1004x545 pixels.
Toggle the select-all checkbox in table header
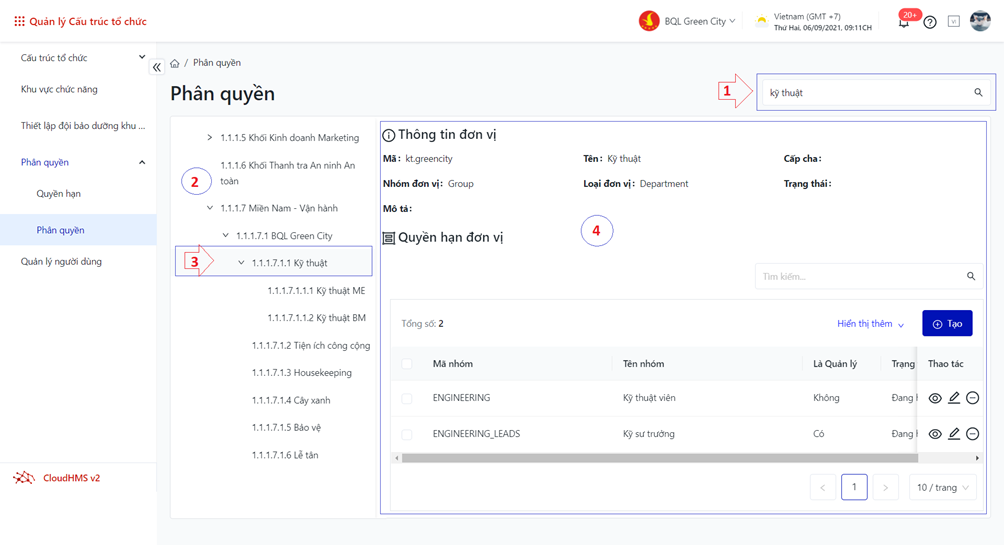407,364
